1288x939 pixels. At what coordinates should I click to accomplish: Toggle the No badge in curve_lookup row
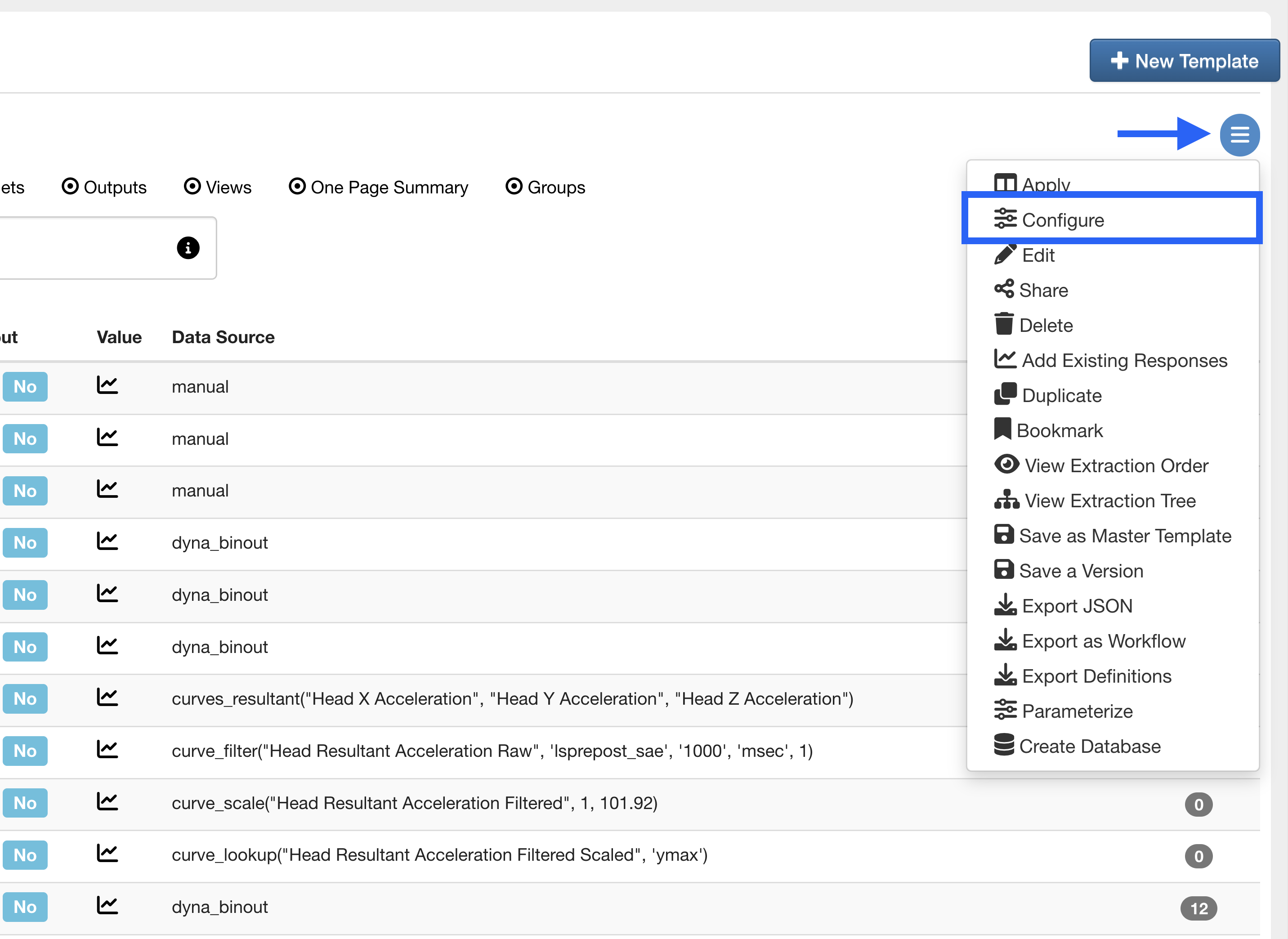click(x=24, y=855)
